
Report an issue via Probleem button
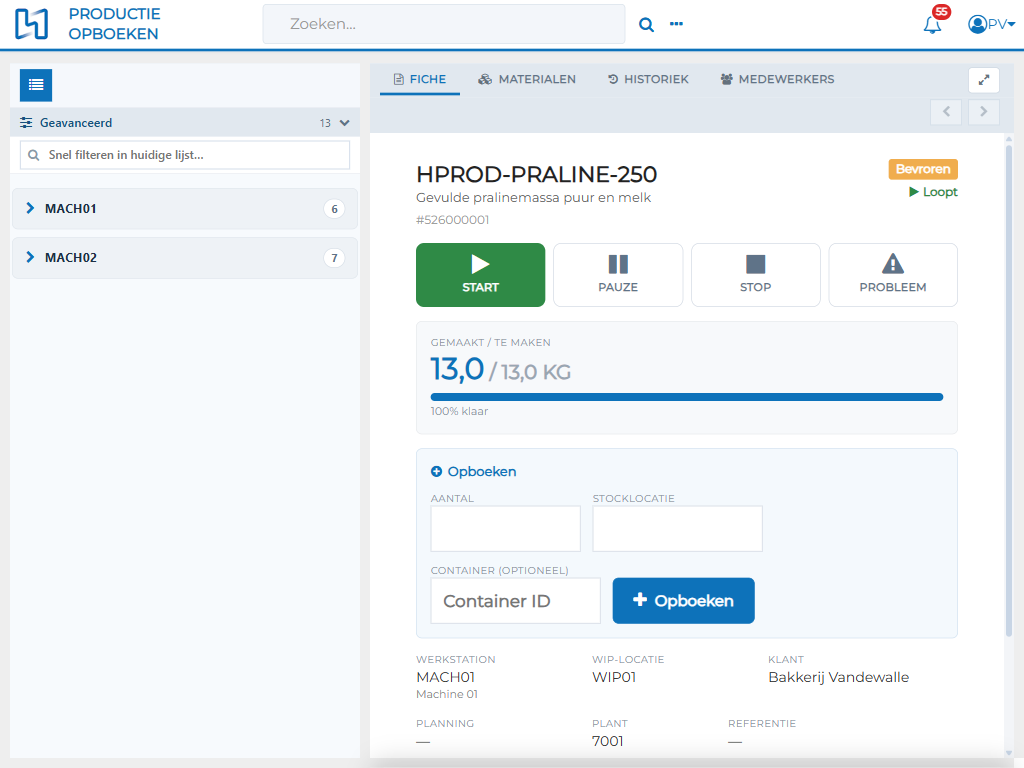pyautogui.click(x=893, y=275)
